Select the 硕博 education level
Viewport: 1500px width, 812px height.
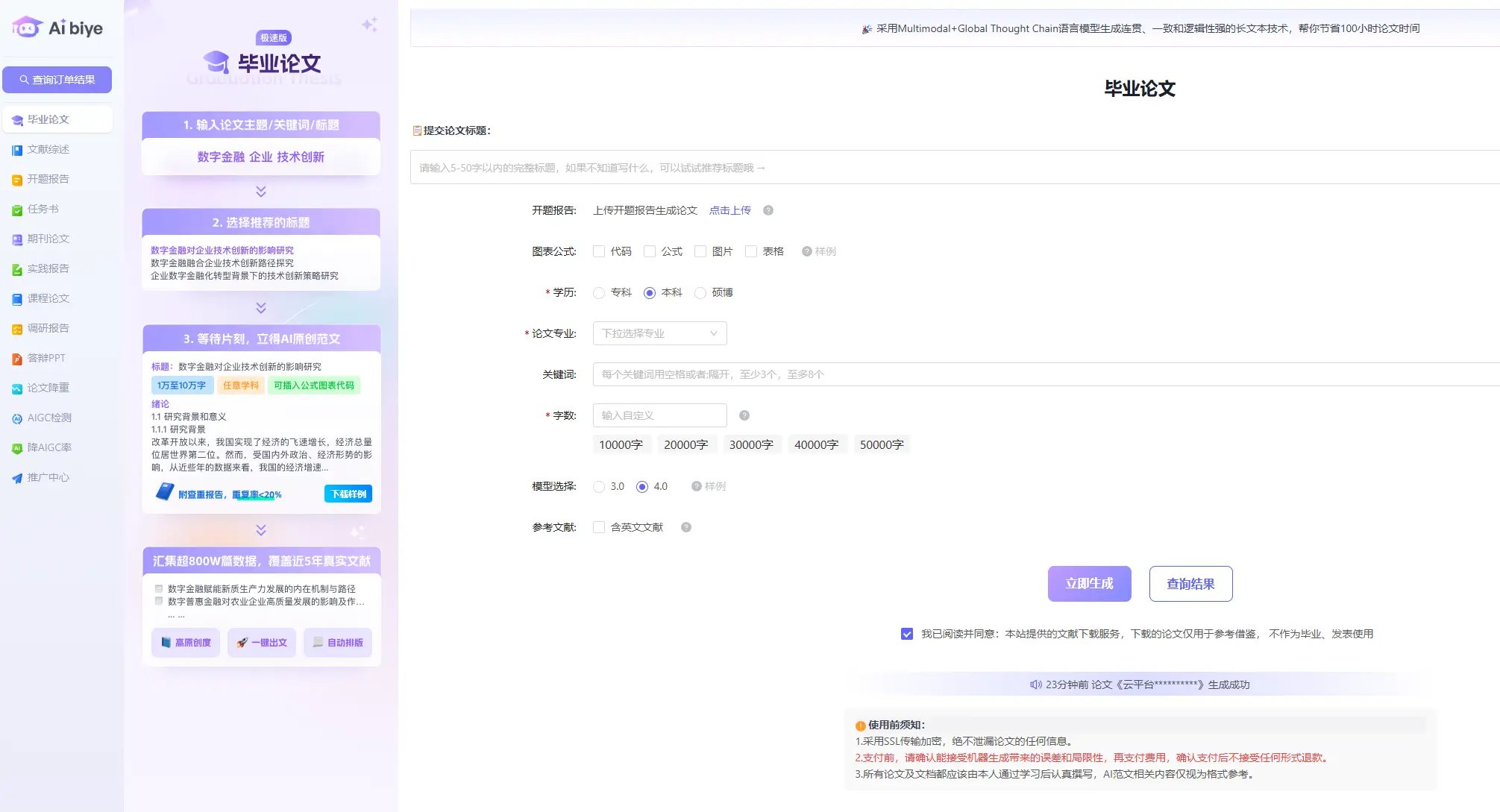[700, 292]
